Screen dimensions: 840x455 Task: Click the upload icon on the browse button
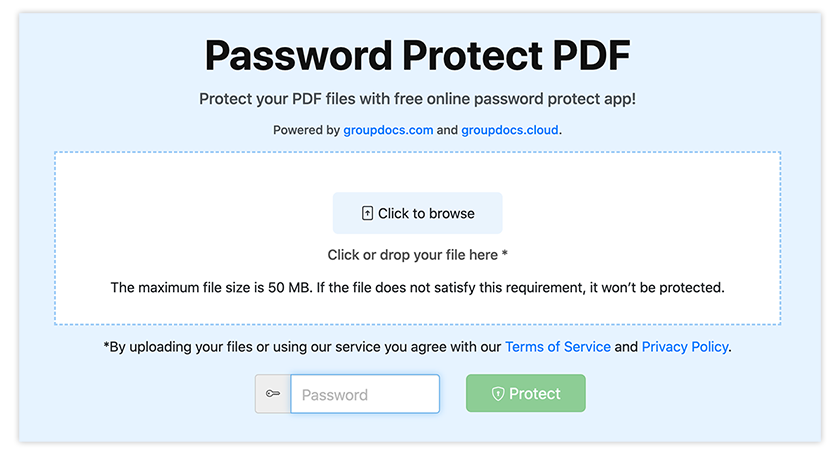(367, 213)
